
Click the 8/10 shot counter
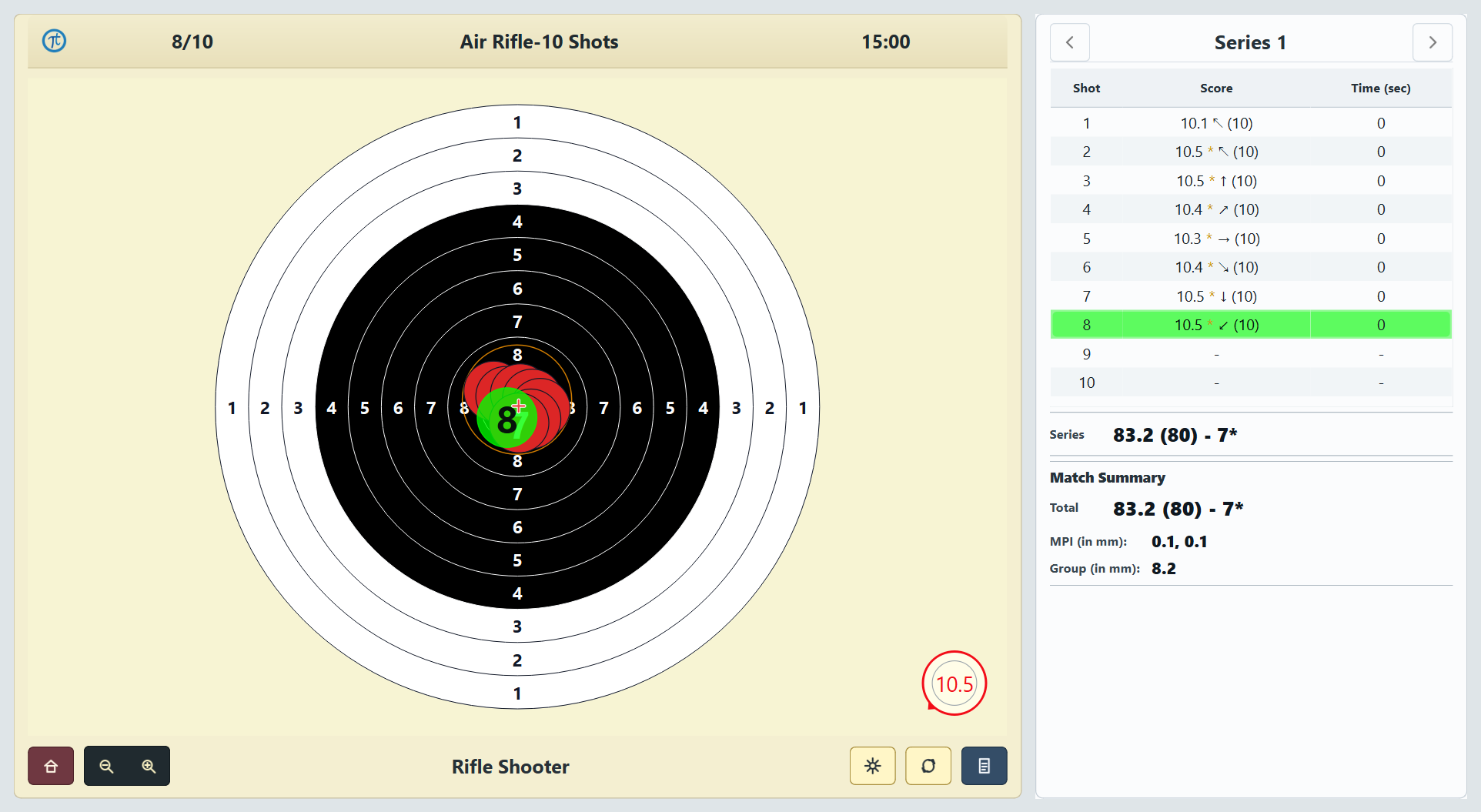[x=192, y=42]
